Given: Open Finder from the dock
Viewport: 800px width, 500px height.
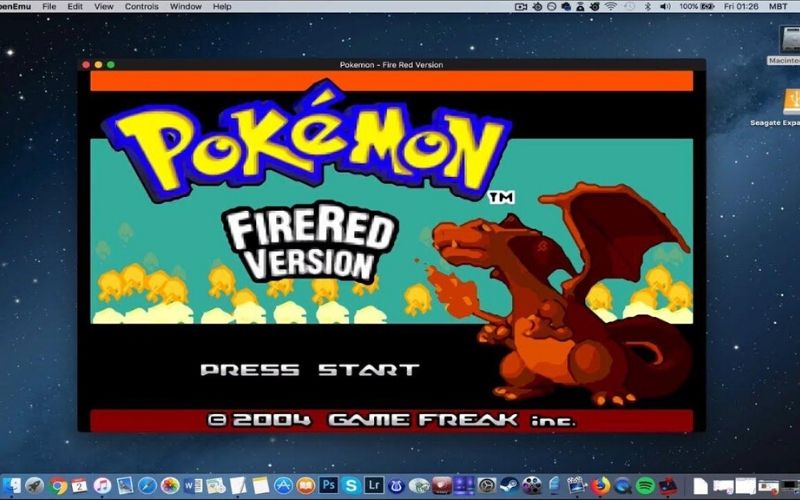Looking at the screenshot, I should point(11,485).
